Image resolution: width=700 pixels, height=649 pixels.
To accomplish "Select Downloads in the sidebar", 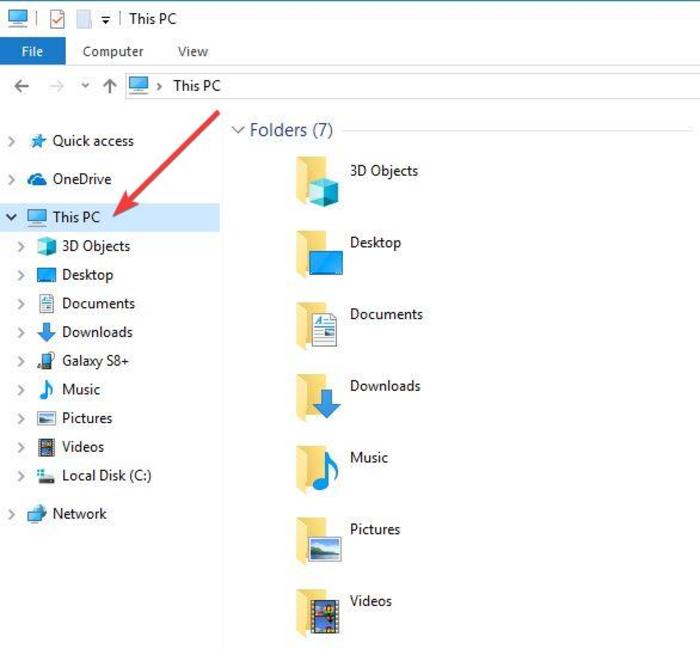I will point(97,332).
